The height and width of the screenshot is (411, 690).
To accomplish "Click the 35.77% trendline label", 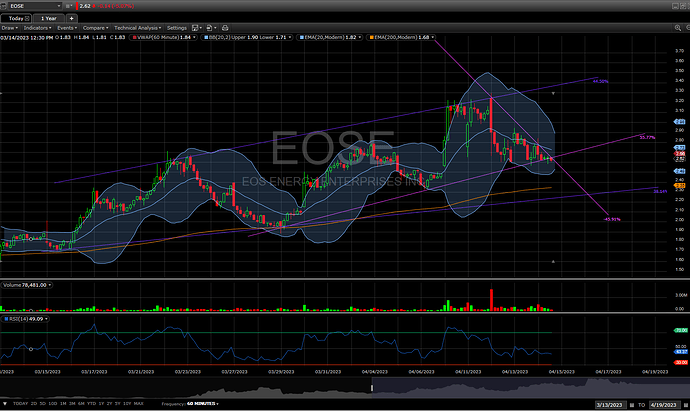I will coord(647,138).
